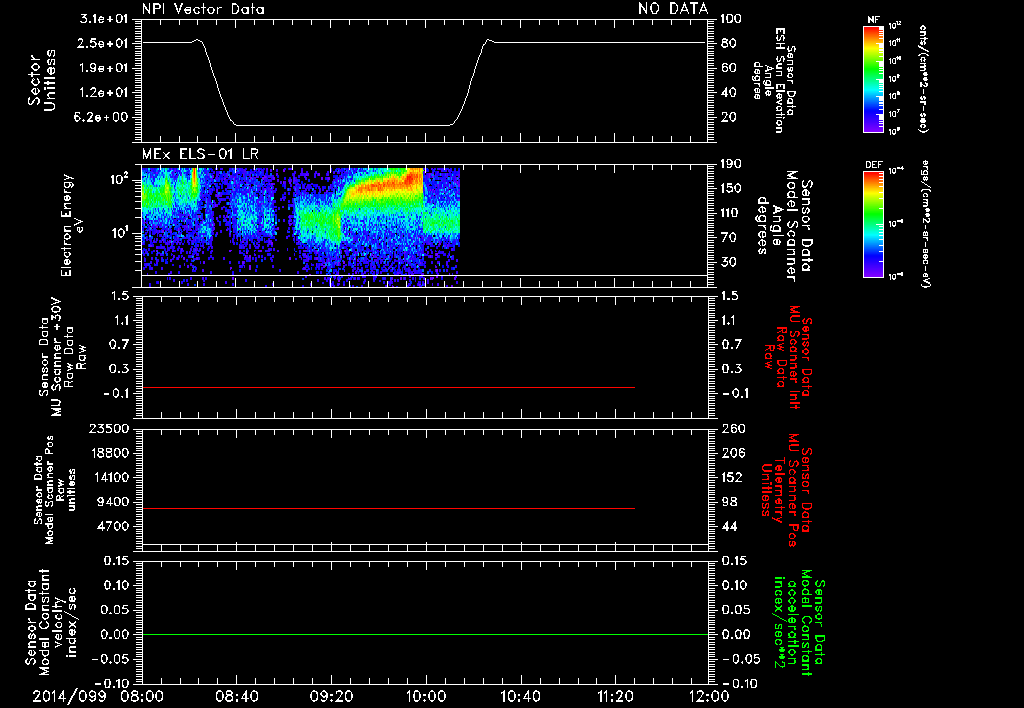Click the '08:40' time axis label
This screenshot has width=1024, height=708.
(236, 696)
